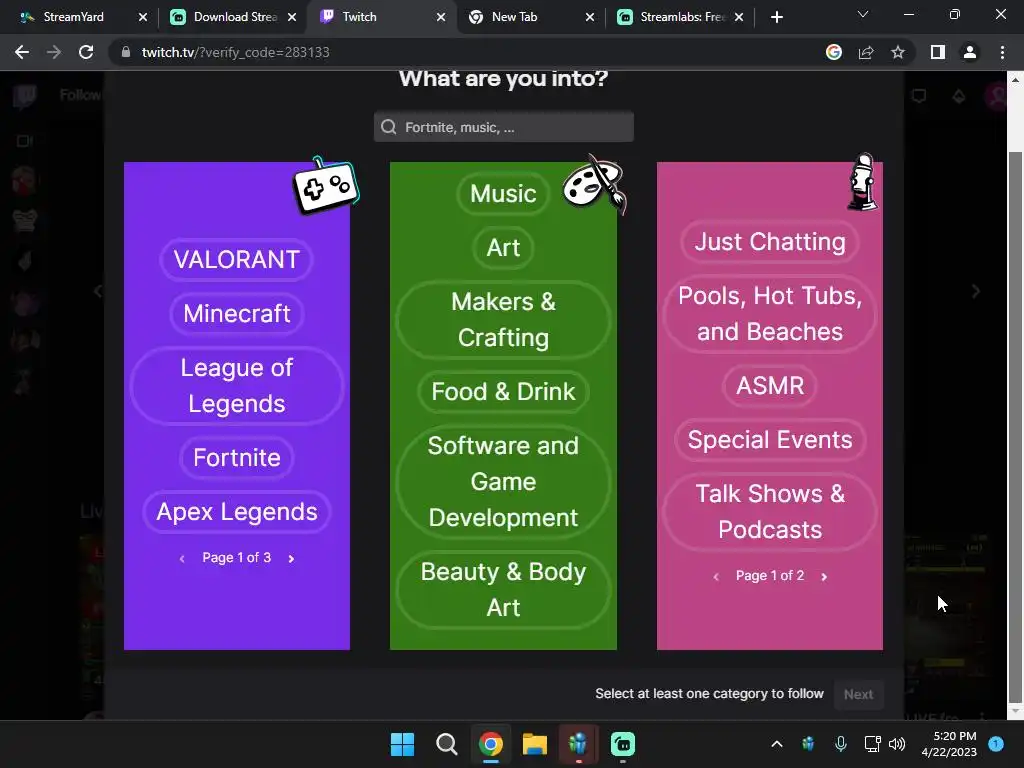The height and width of the screenshot is (768, 1024).
Task: Open Streamlabs app in taskbar
Action: tap(622, 744)
